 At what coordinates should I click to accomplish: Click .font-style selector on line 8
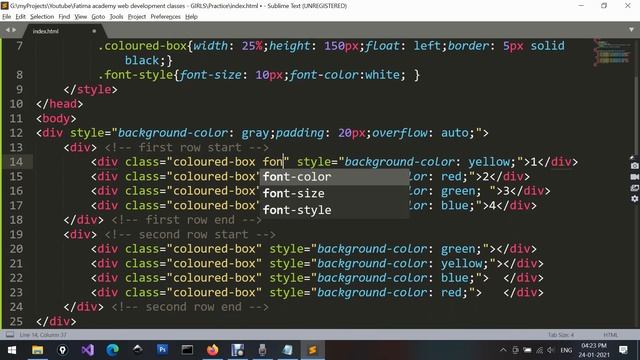[x=135, y=75]
